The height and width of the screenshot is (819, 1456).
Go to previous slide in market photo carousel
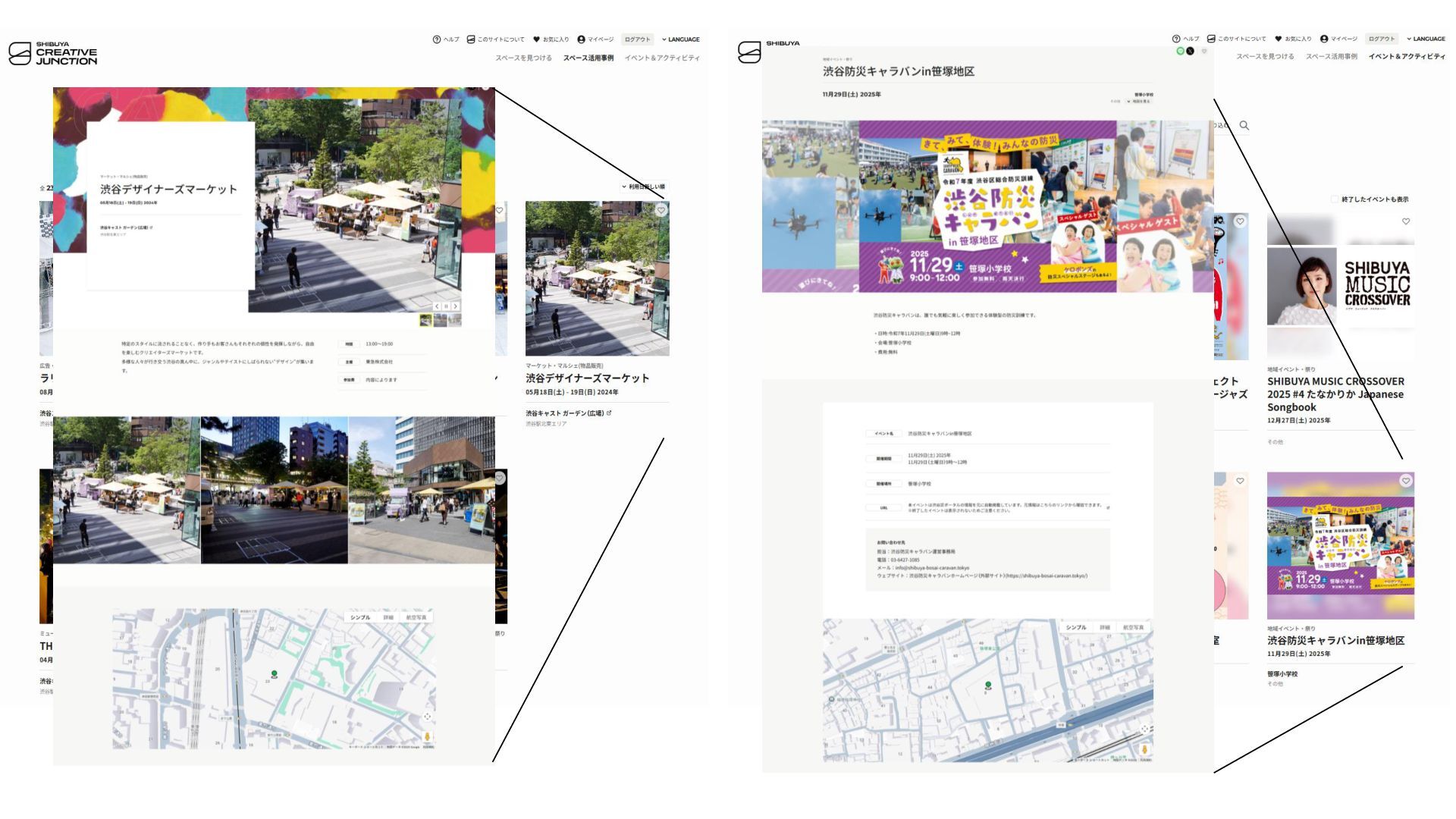click(437, 306)
